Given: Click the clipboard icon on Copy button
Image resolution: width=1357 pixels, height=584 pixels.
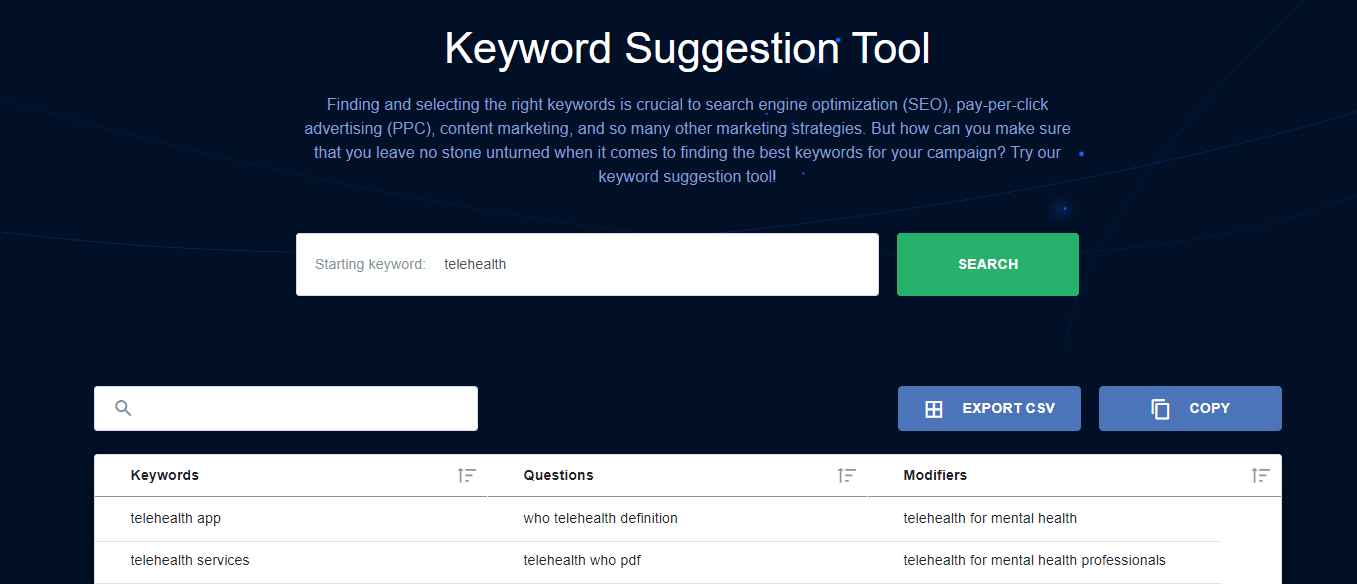Looking at the screenshot, I should (1160, 409).
